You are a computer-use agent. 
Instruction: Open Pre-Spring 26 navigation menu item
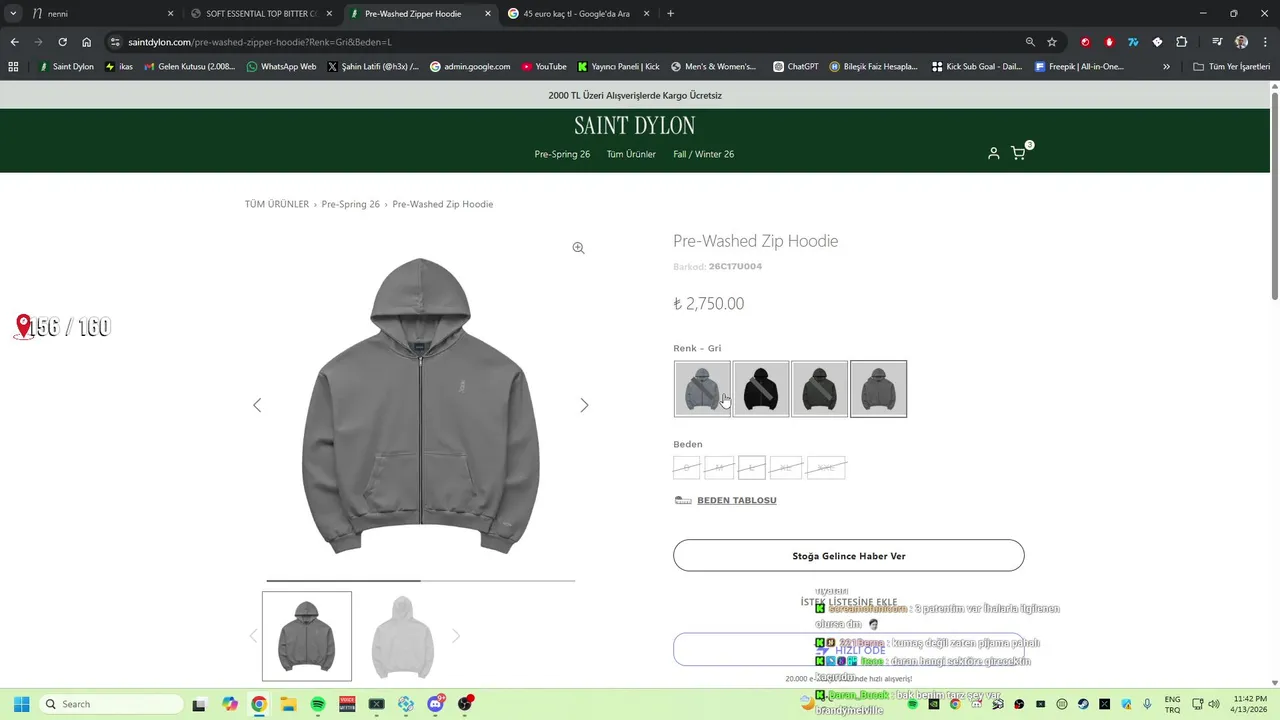562,154
